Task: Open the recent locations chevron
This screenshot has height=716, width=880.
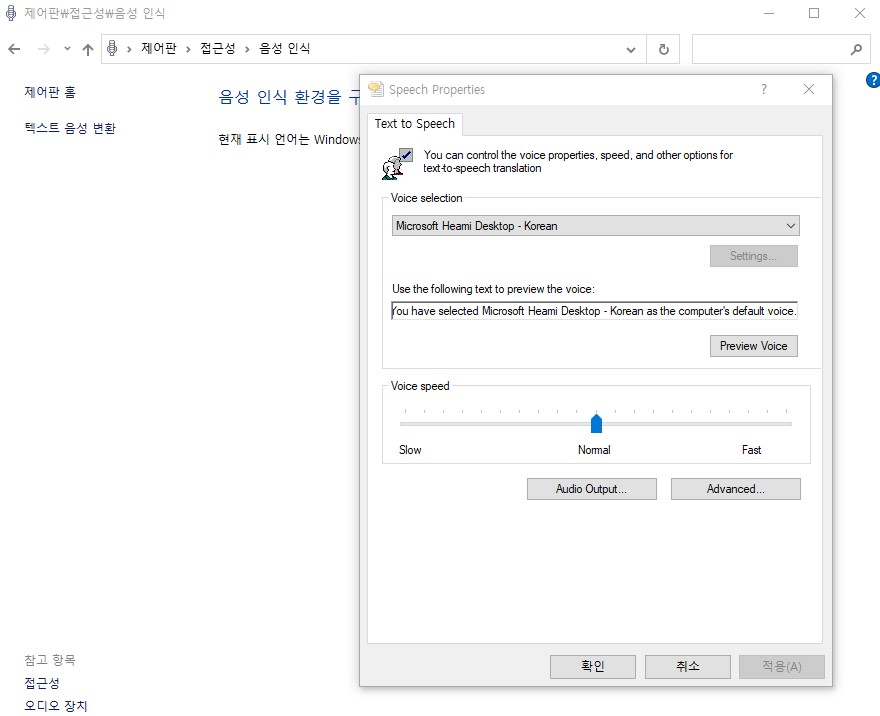Action: pos(67,49)
